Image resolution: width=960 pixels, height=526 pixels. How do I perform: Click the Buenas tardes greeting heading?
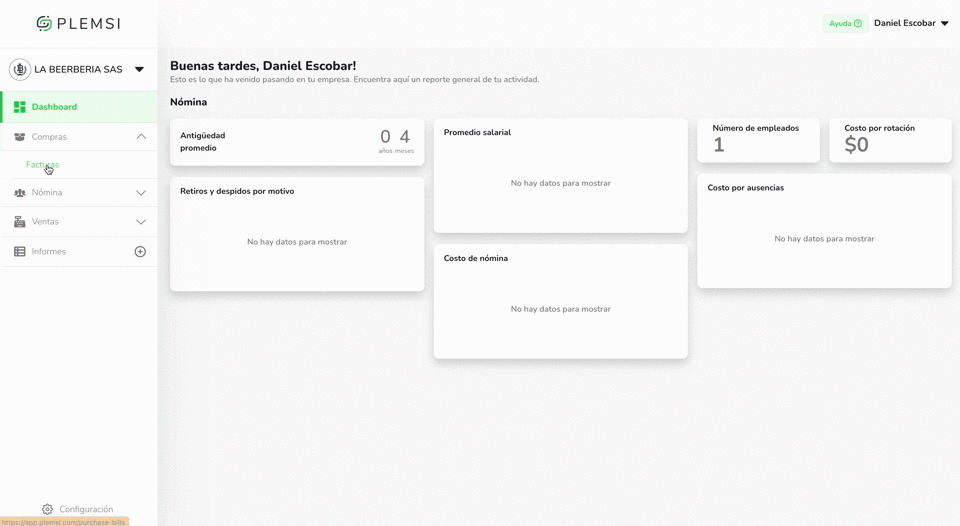coord(263,66)
